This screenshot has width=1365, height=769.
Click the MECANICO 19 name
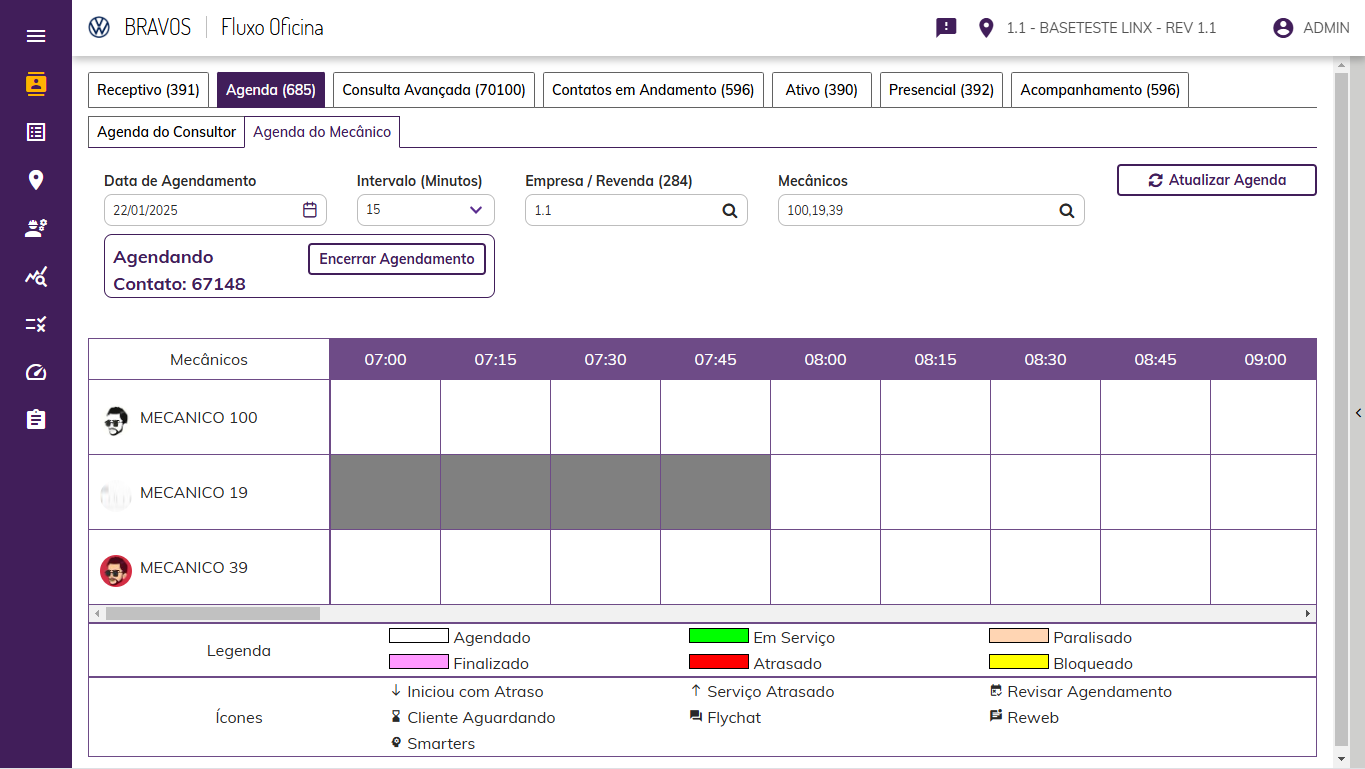coord(194,493)
